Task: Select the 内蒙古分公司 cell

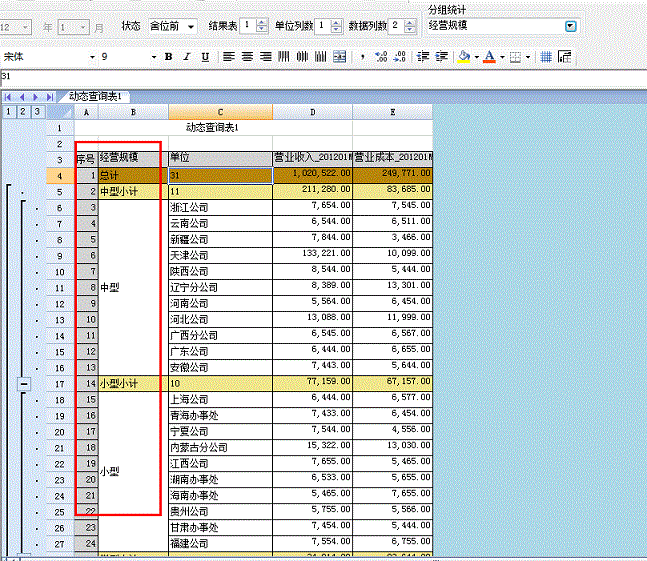Action: point(220,448)
